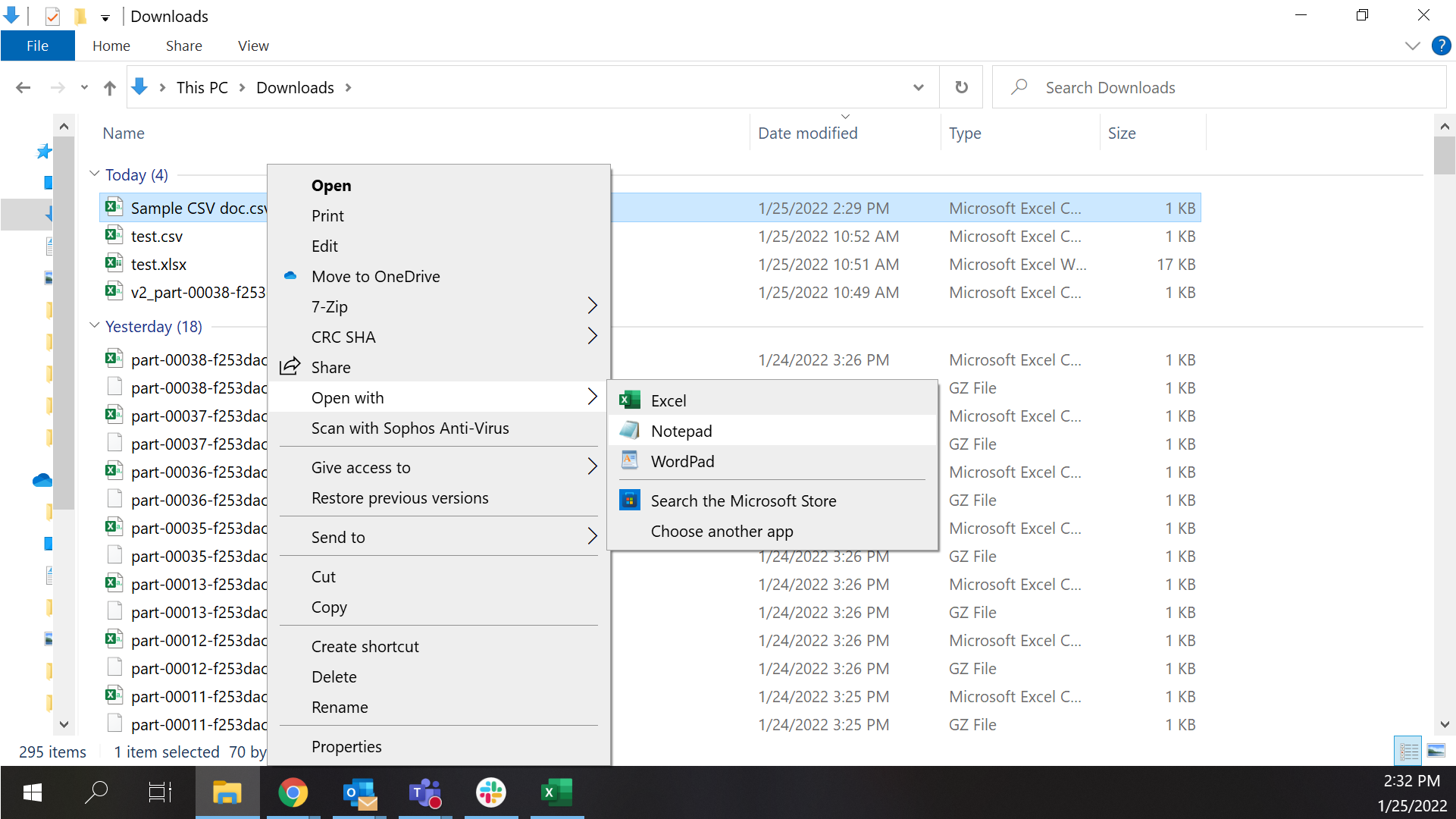The width and height of the screenshot is (1456, 819).
Task: Choose Notepad in Open with submenu
Action: [x=681, y=431]
